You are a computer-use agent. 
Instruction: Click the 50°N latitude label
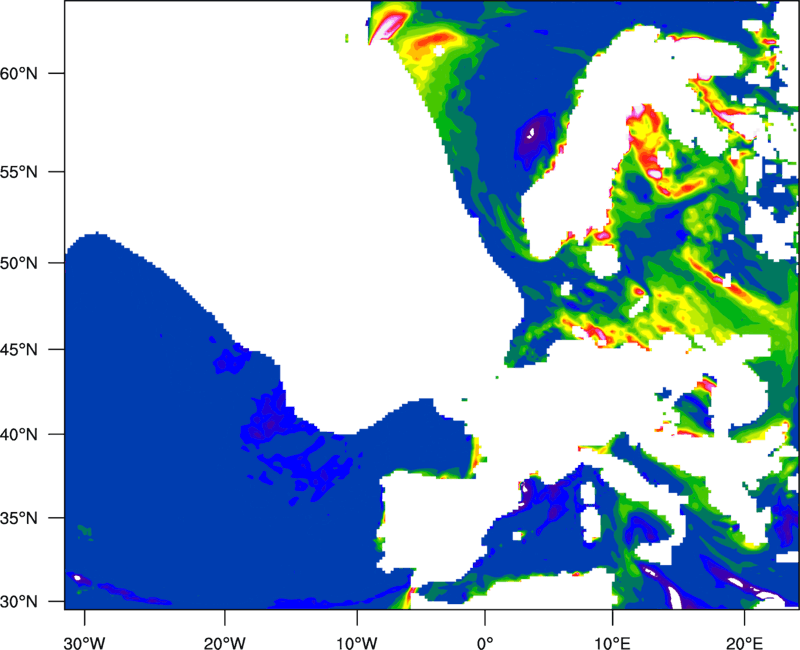(x=19, y=264)
